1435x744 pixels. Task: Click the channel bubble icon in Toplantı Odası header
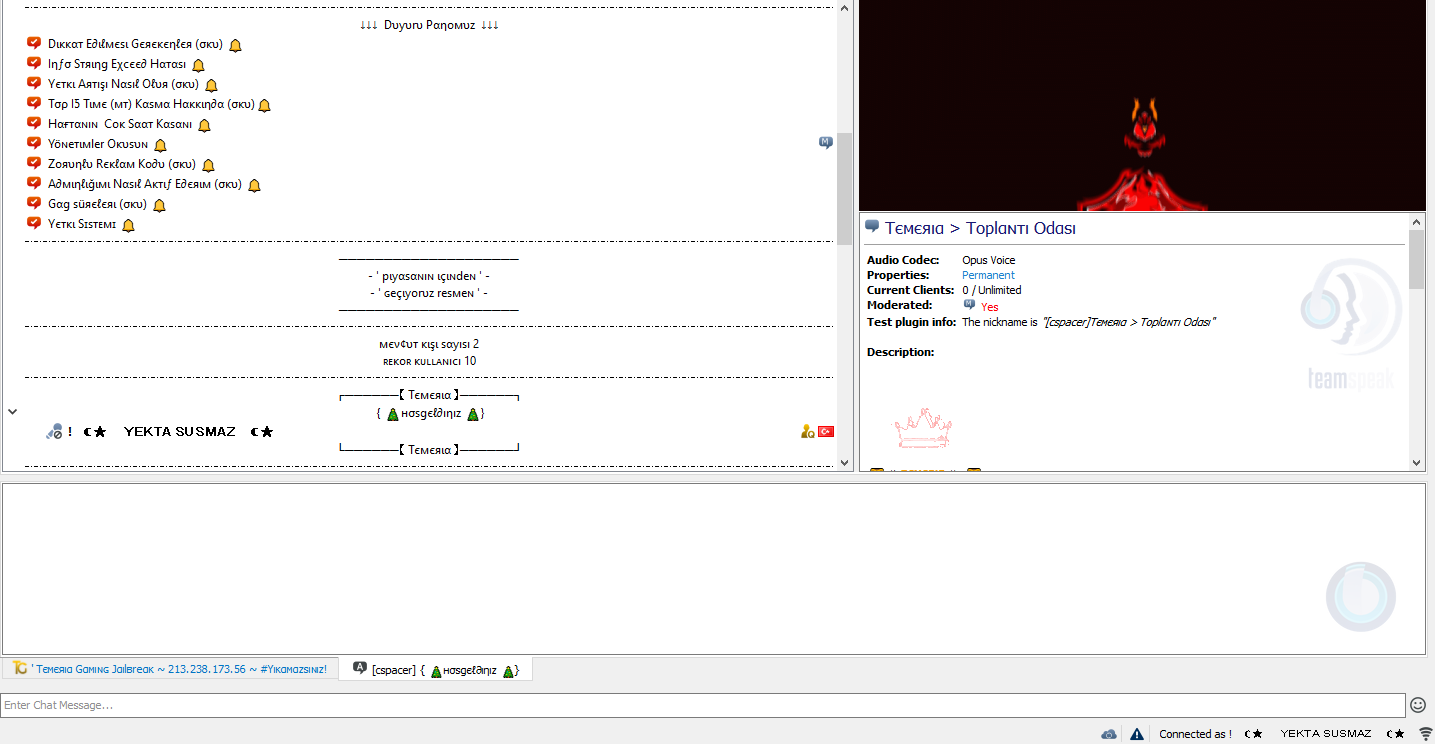coord(872,227)
